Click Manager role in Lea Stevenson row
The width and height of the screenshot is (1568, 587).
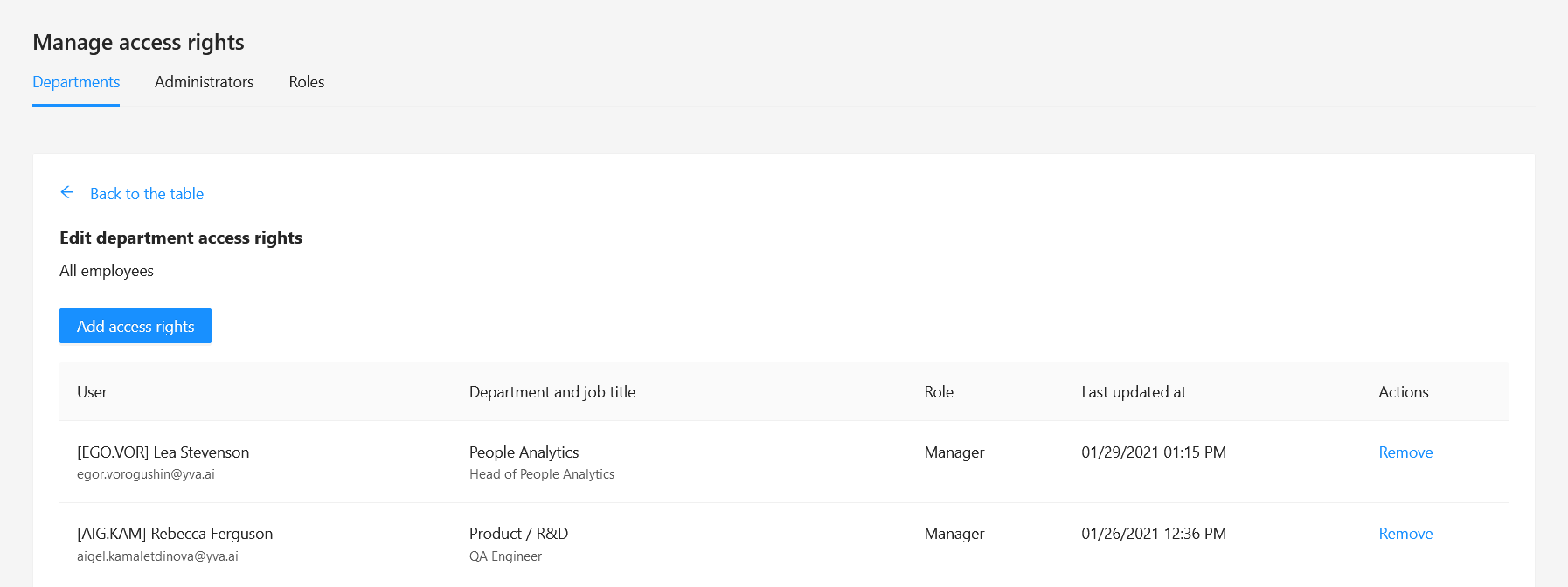click(954, 452)
